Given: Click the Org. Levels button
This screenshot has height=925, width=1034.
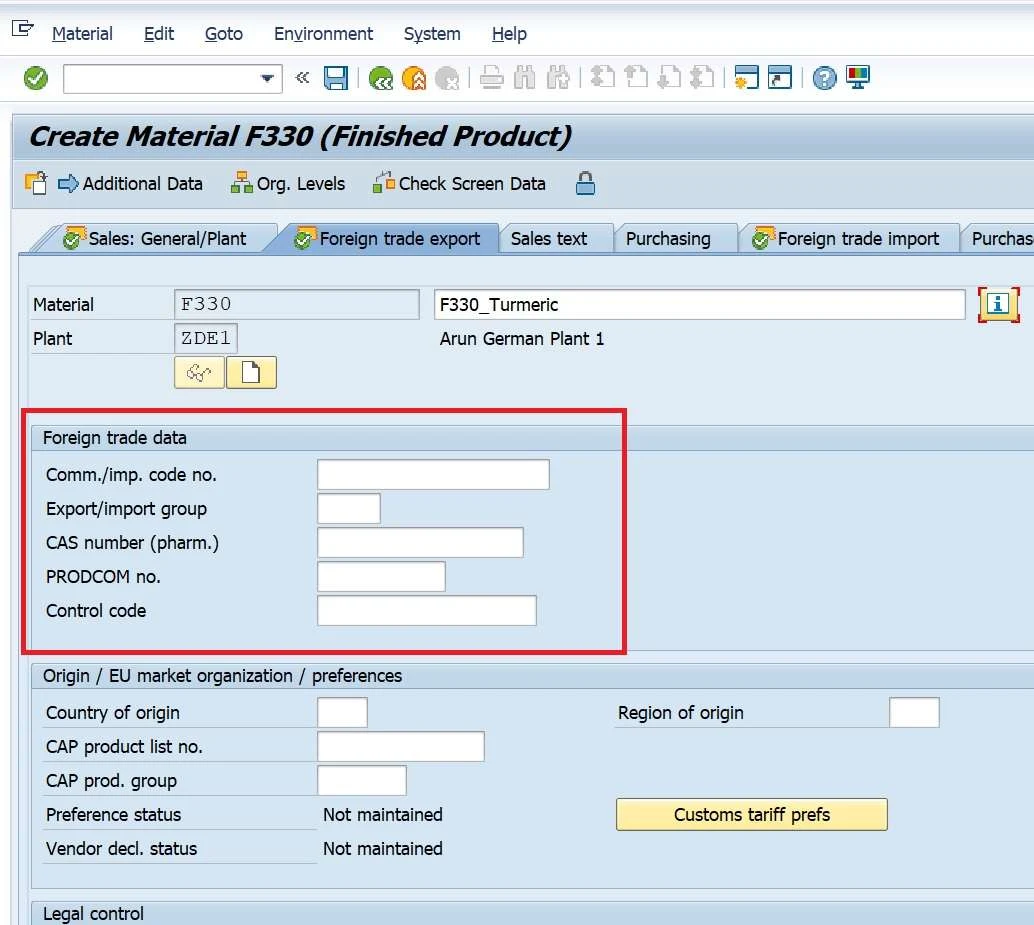Looking at the screenshot, I should [288, 183].
